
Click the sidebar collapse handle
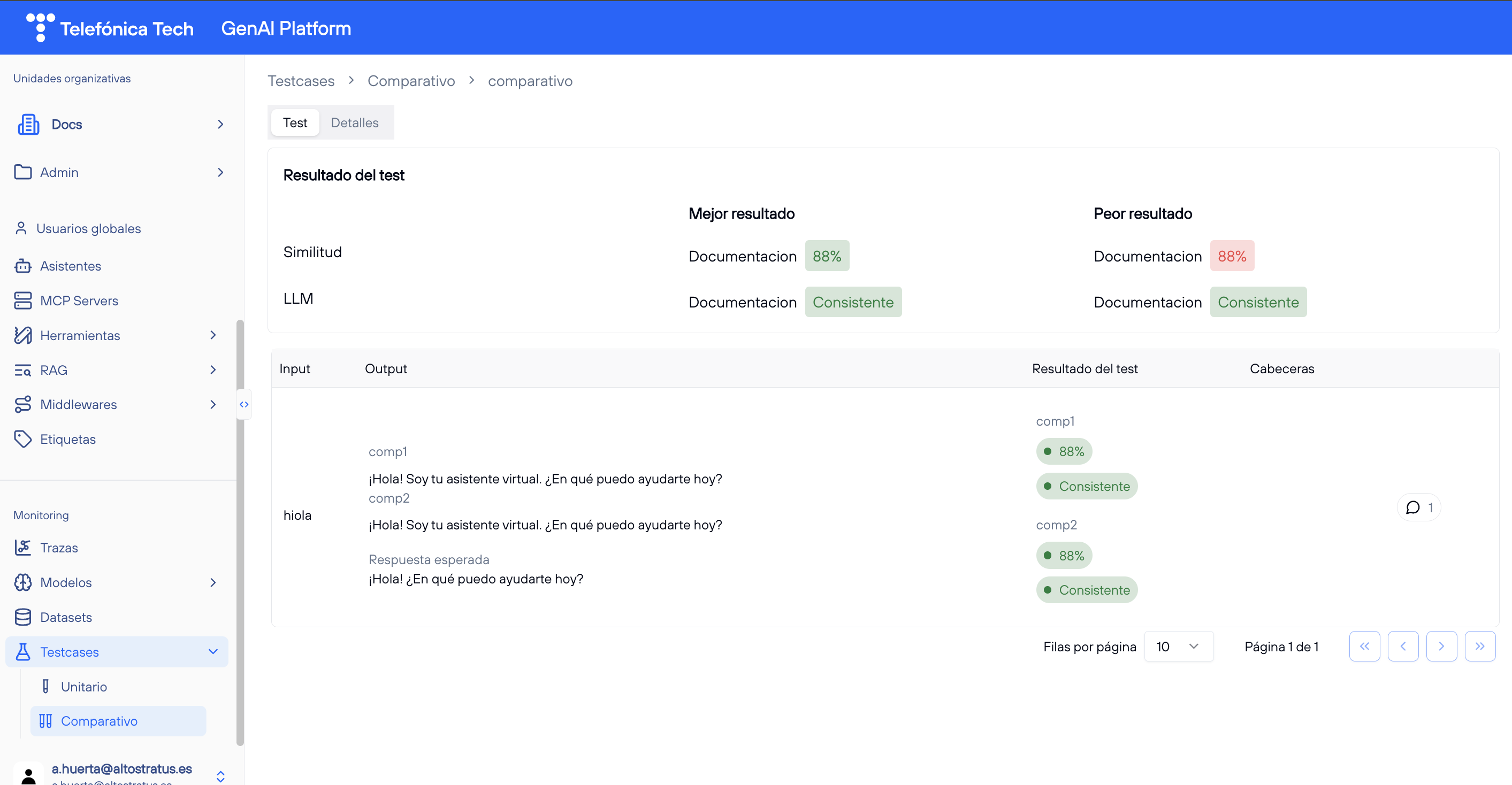point(243,404)
